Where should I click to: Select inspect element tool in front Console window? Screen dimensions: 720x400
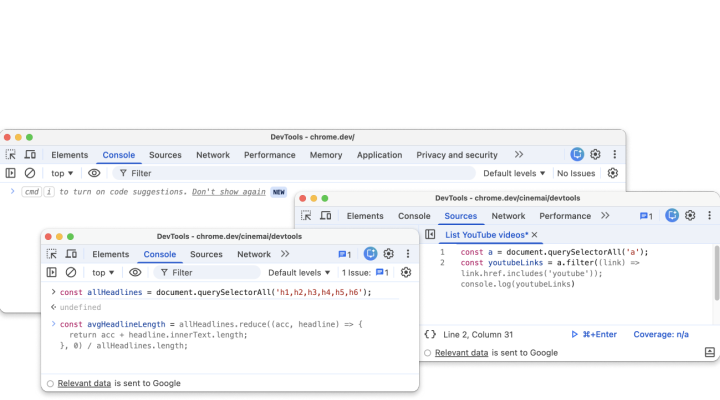tap(52, 254)
